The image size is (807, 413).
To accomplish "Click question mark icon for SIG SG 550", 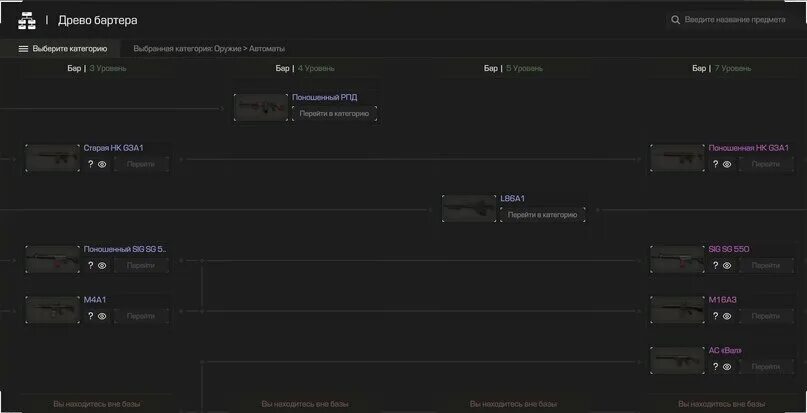I will (x=715, y=266).
